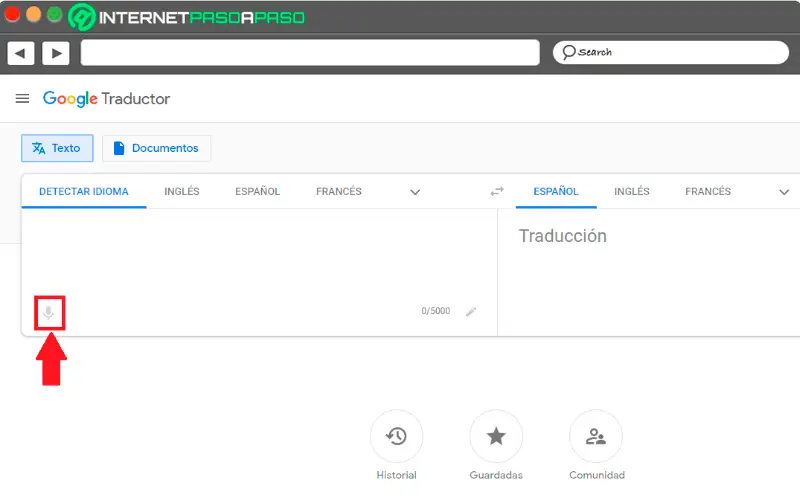Choose FRANCÉS as source language

coord(339,191)
